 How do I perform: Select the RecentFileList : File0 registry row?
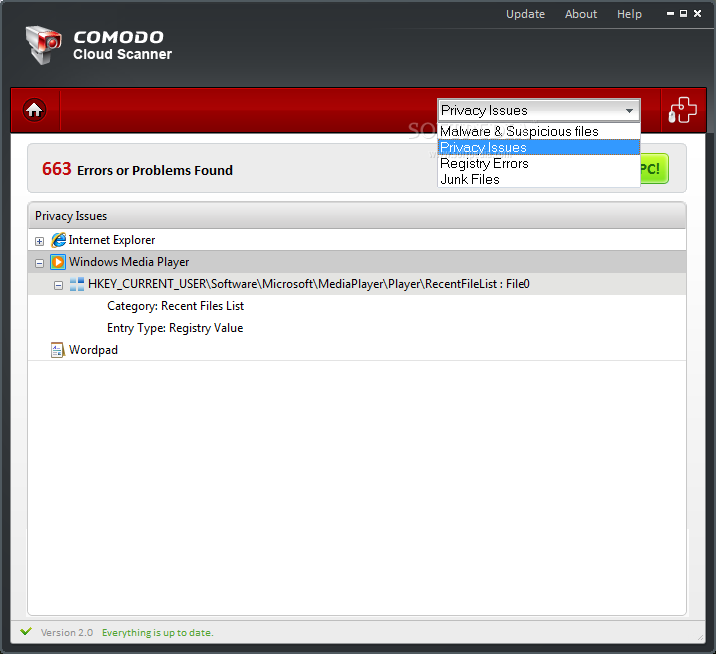point(357,284)
